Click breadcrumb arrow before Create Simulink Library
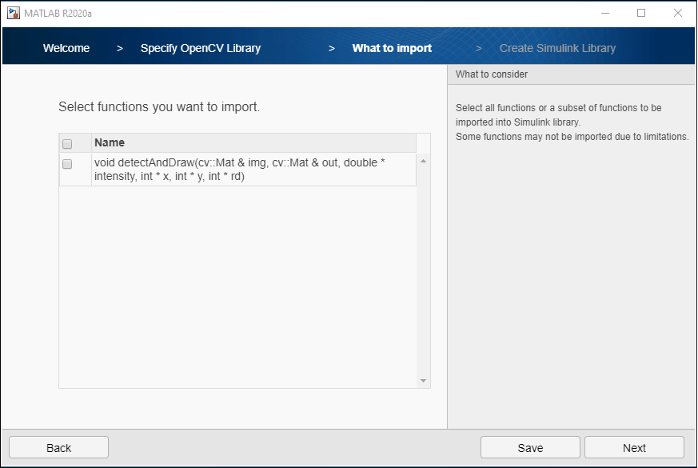Viewport: 698px width, 468px height. [x=478, y=48]
